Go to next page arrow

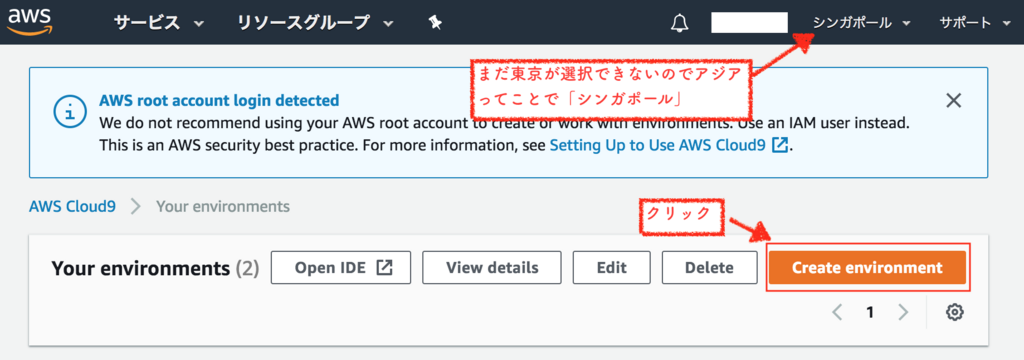pos(903,312)
